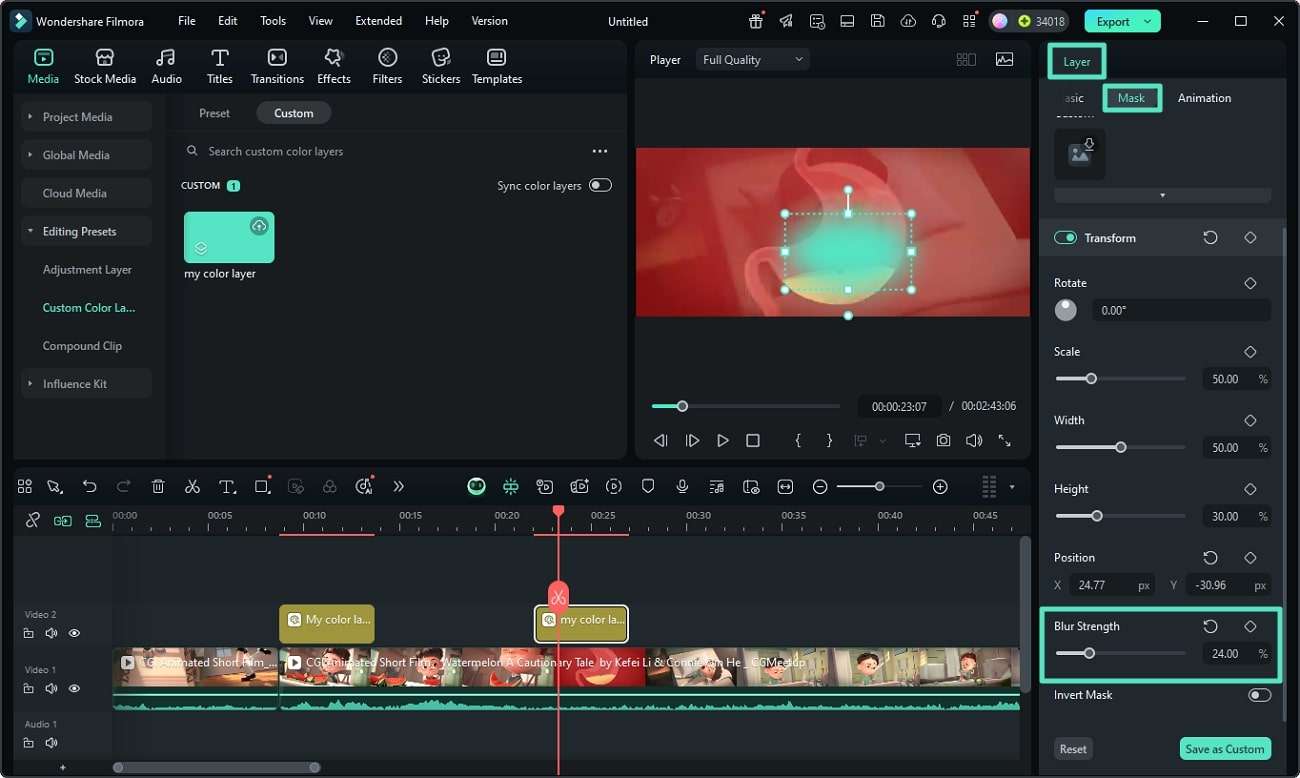Click the import mask image icon
Screen dimensions: 1300x778
point(1080,154)
